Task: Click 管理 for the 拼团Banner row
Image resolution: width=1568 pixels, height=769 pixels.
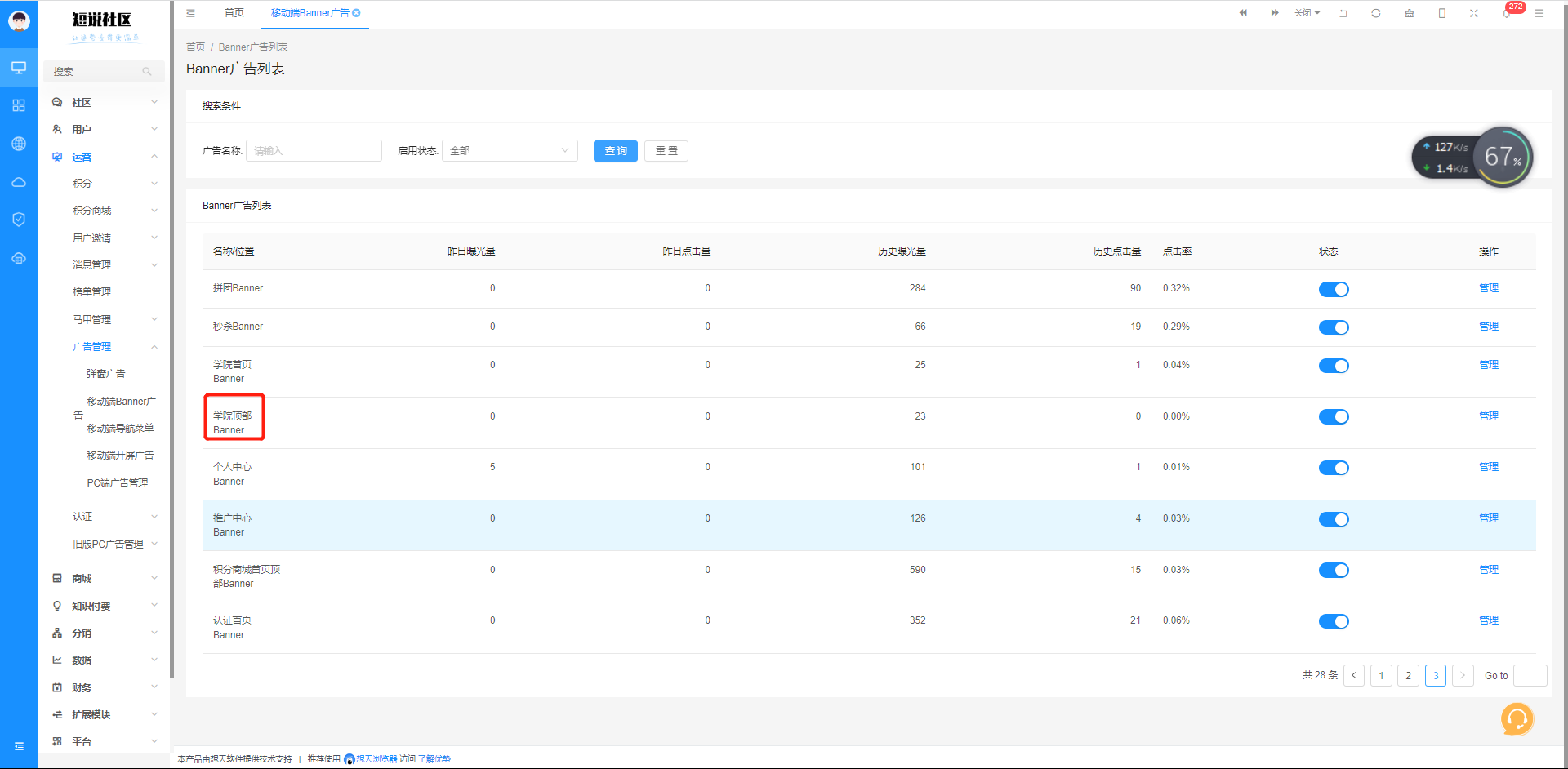Action: point(1489,288)
